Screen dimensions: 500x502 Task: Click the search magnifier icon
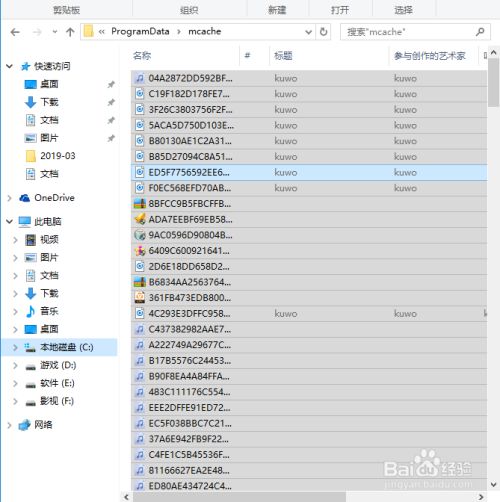480,32
